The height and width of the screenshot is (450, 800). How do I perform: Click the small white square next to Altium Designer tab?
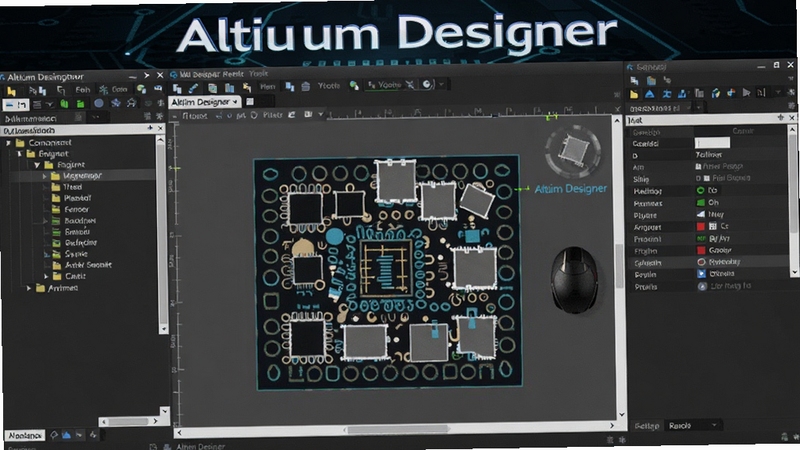pos(250,102)
